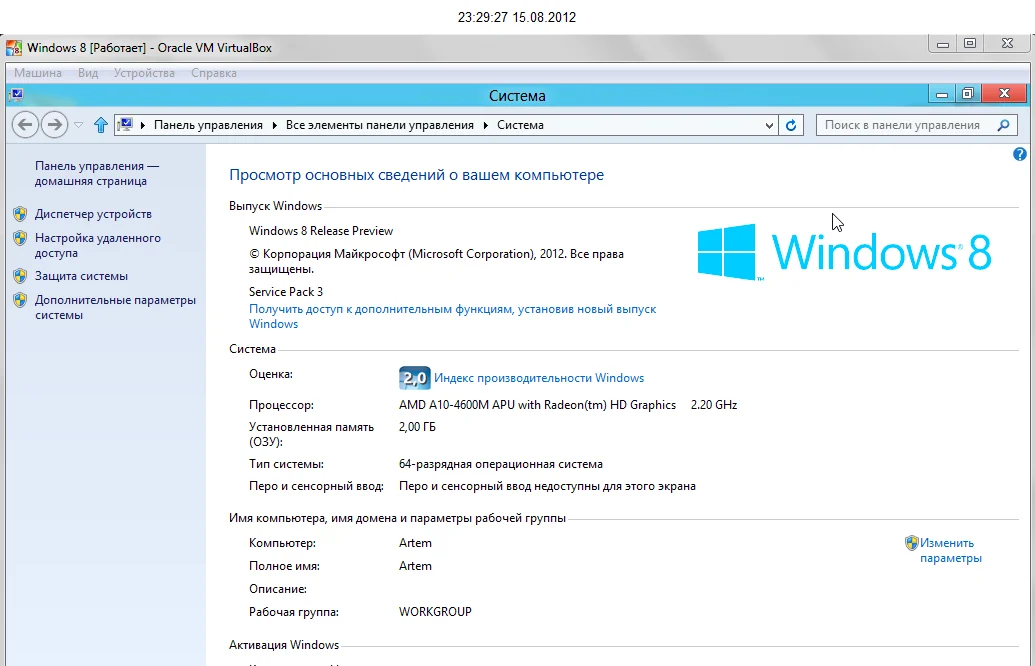Expand the address bar history dropdown
Image resolution: width=1035 pixels, height=666 pixels.
coord(769,125)
